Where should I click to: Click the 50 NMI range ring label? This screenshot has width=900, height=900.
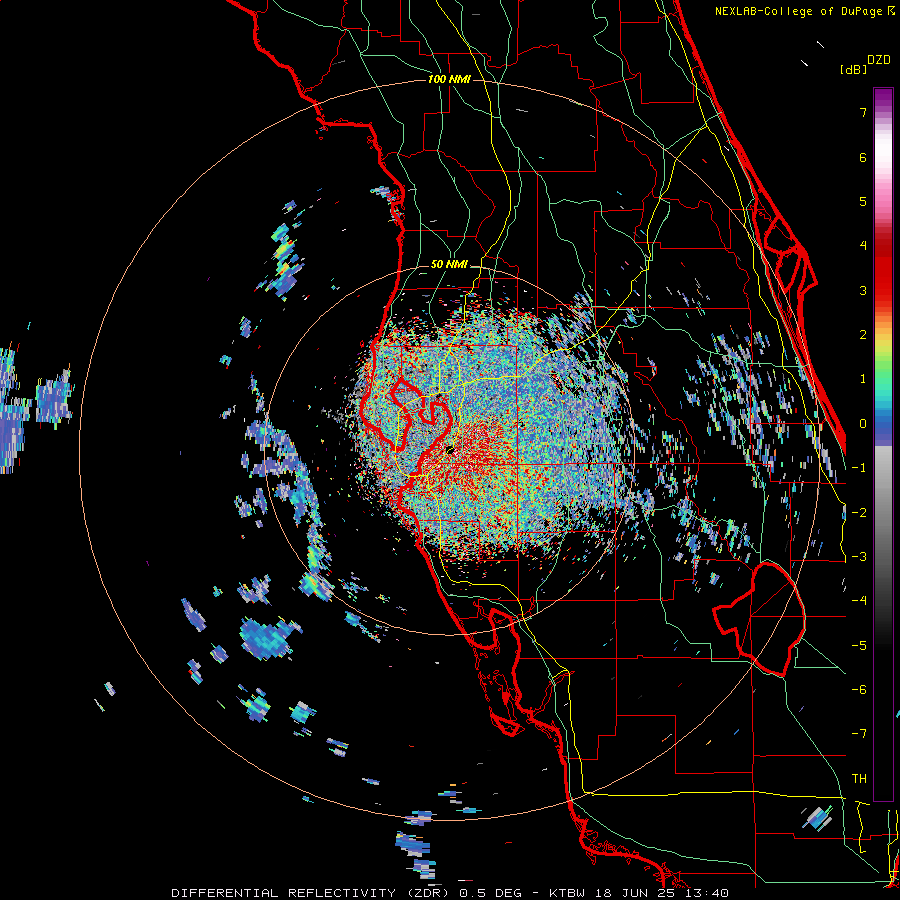tap(449, 264)
